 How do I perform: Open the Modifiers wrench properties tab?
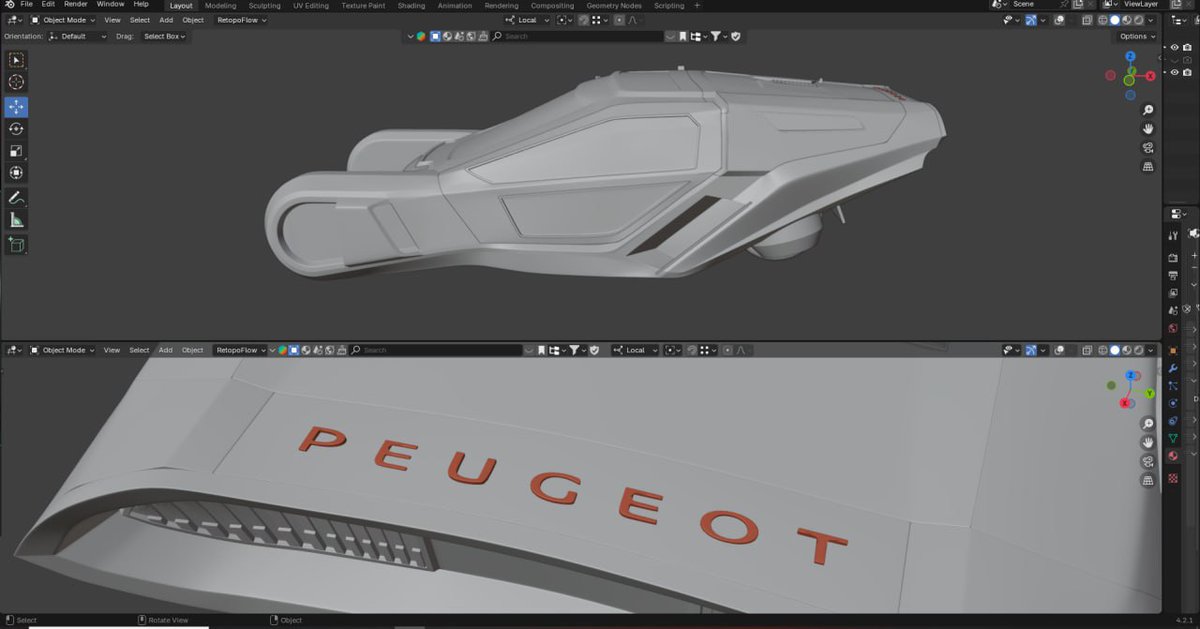(x=1173, y=369)
